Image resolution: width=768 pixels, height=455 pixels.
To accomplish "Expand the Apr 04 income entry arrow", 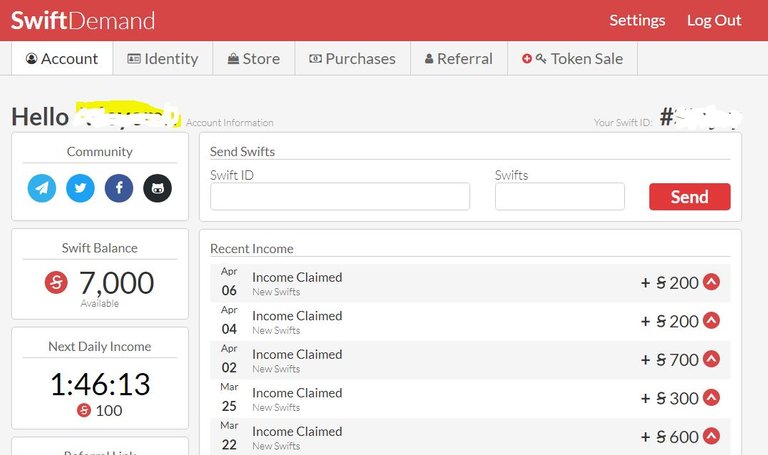I will click(711, 320).
